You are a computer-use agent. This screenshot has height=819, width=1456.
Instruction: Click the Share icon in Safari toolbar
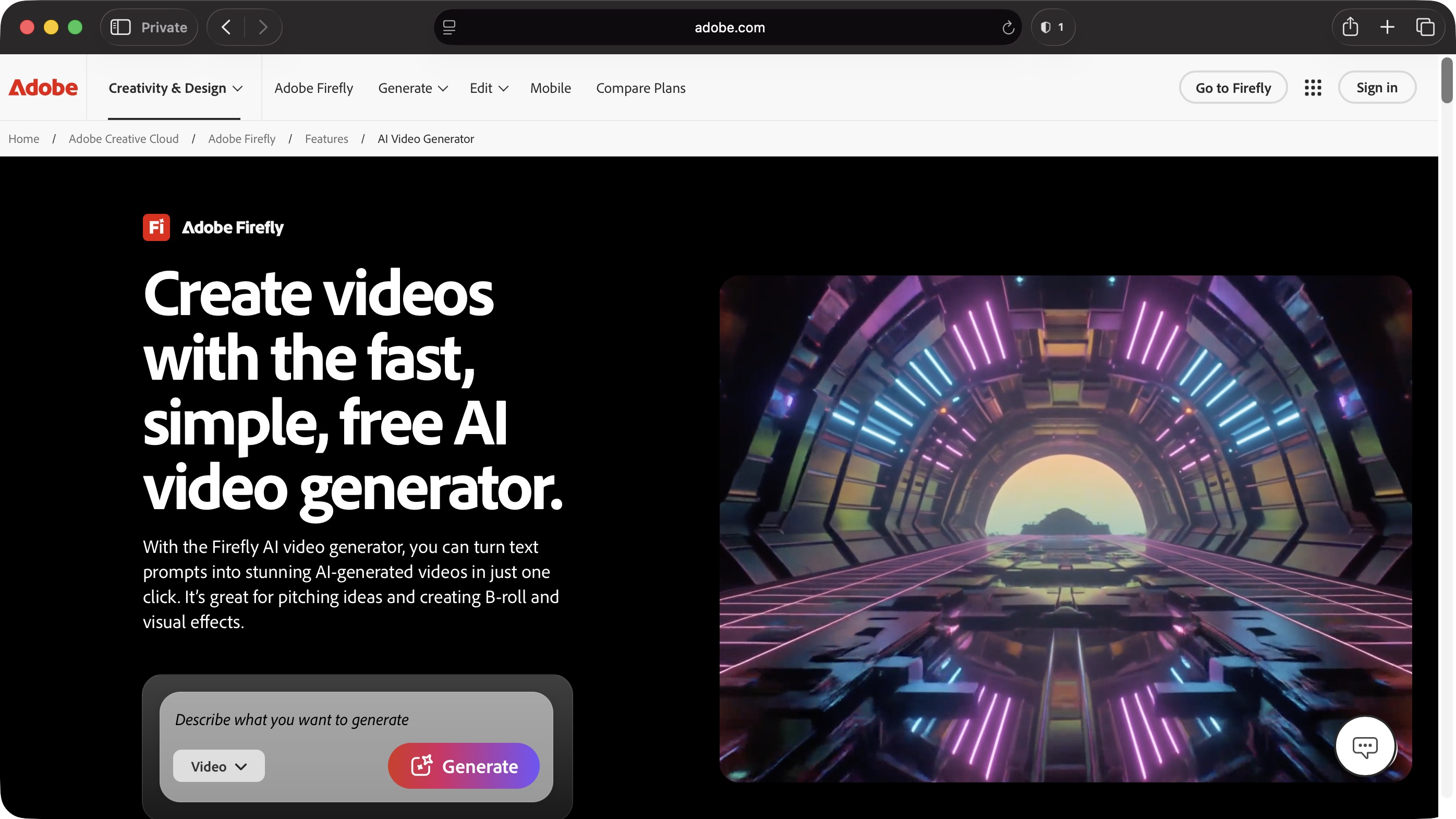click(1350, 27)
